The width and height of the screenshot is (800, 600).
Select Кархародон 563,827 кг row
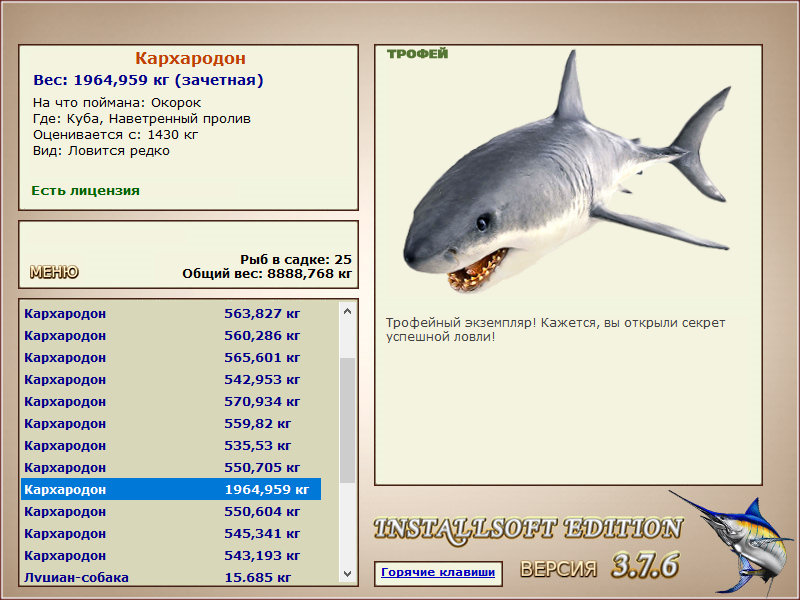tap(171, 313)
